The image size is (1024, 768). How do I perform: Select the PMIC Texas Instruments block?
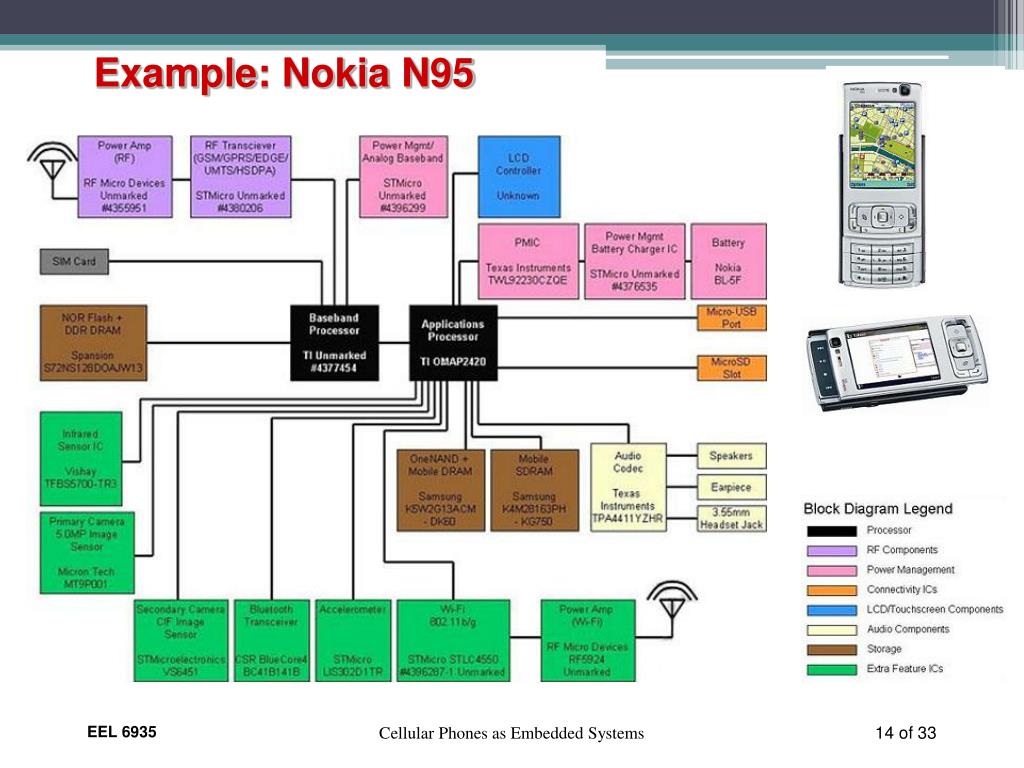click(528, 261)
